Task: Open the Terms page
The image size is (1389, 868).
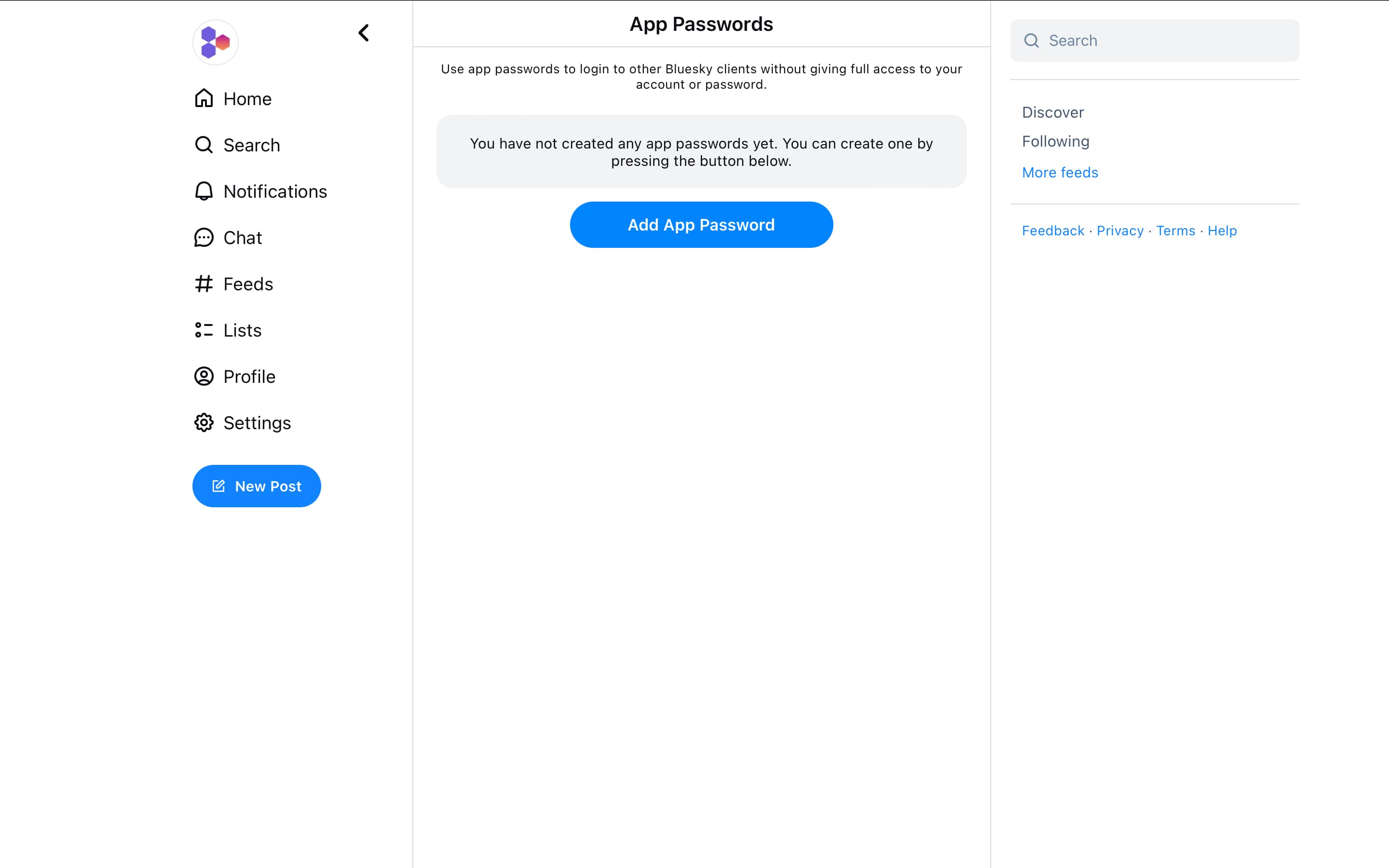Action: pos(1175,230)
